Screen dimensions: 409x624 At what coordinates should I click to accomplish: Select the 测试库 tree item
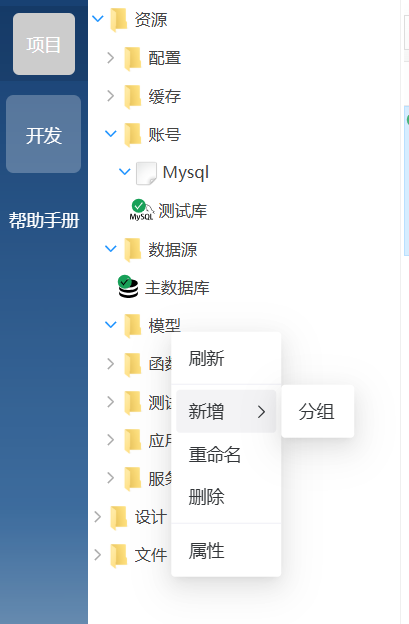click(183, 211)
